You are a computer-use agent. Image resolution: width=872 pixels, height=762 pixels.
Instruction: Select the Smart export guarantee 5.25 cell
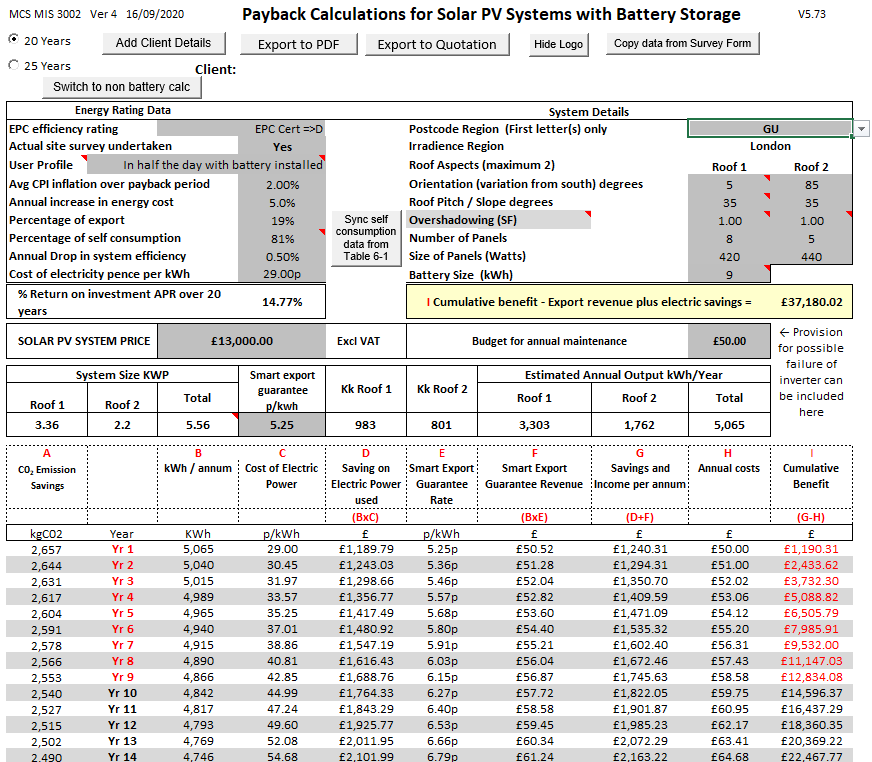tap(281, 424)
